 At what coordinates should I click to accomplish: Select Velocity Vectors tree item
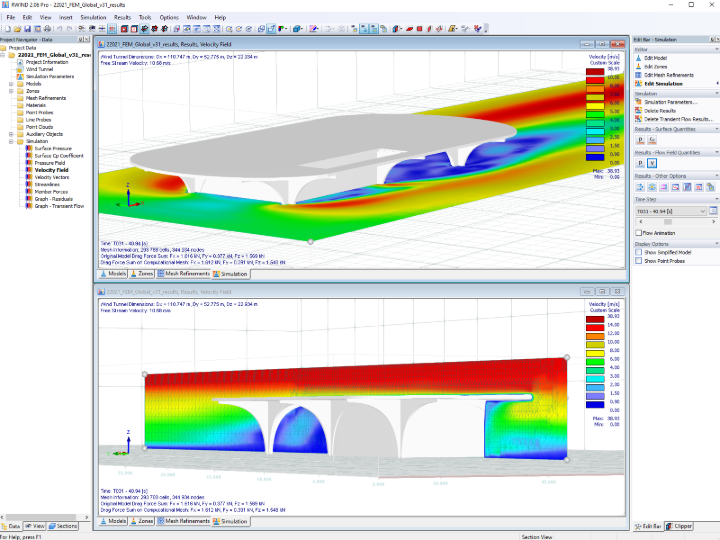(51, 177)
